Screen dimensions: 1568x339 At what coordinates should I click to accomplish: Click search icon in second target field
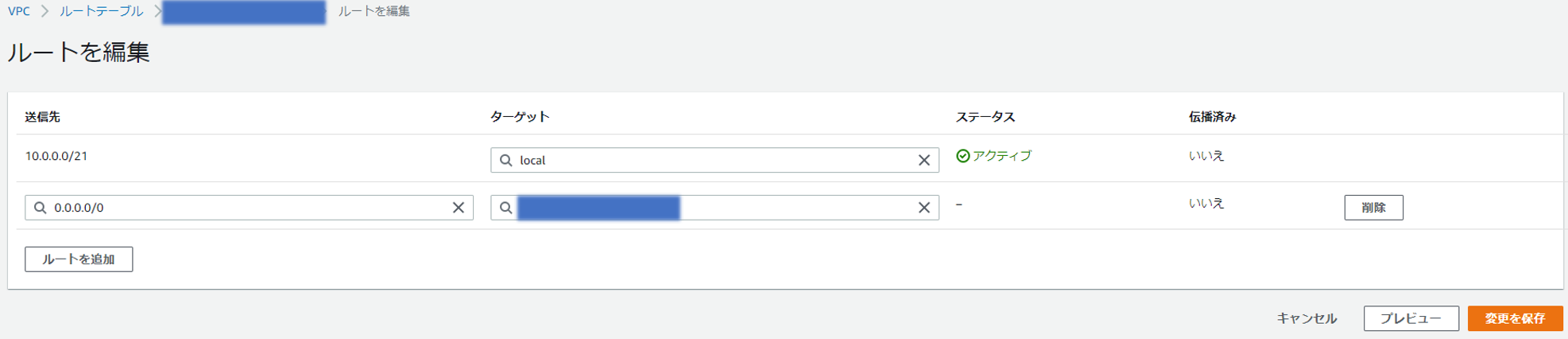click(x=506, y=208)
